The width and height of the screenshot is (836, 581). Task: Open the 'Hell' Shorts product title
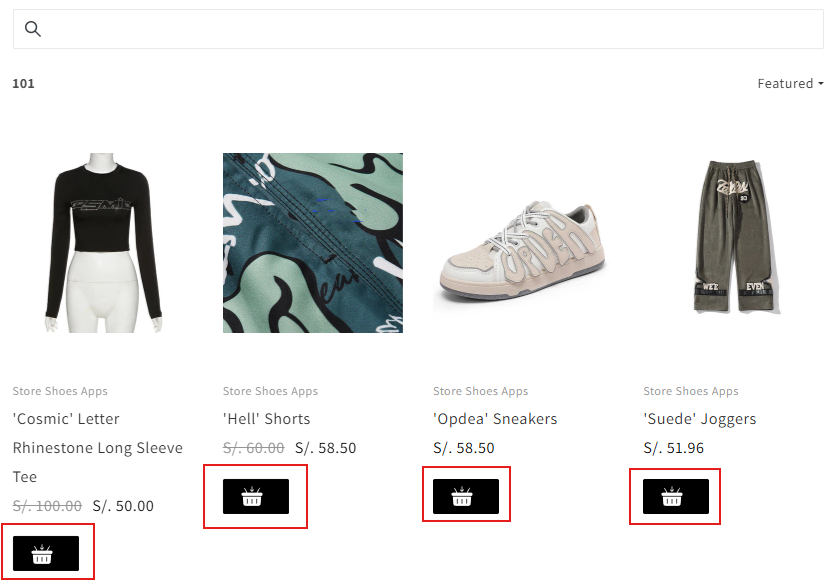267,419
